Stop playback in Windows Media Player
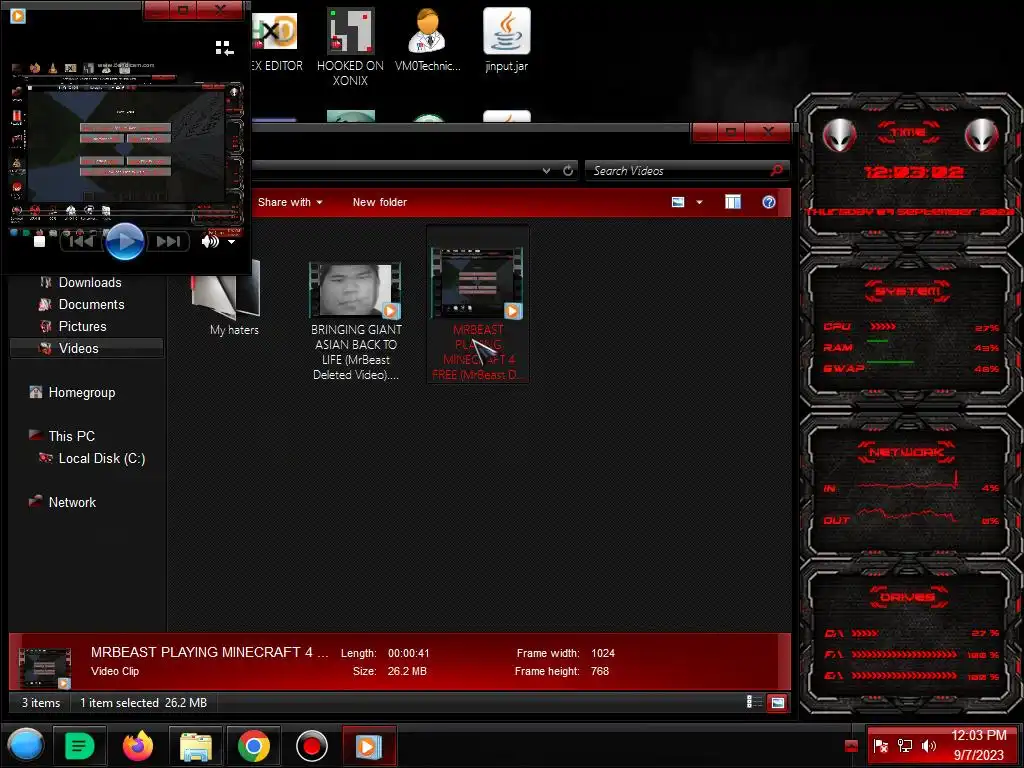 click(39, 242)
